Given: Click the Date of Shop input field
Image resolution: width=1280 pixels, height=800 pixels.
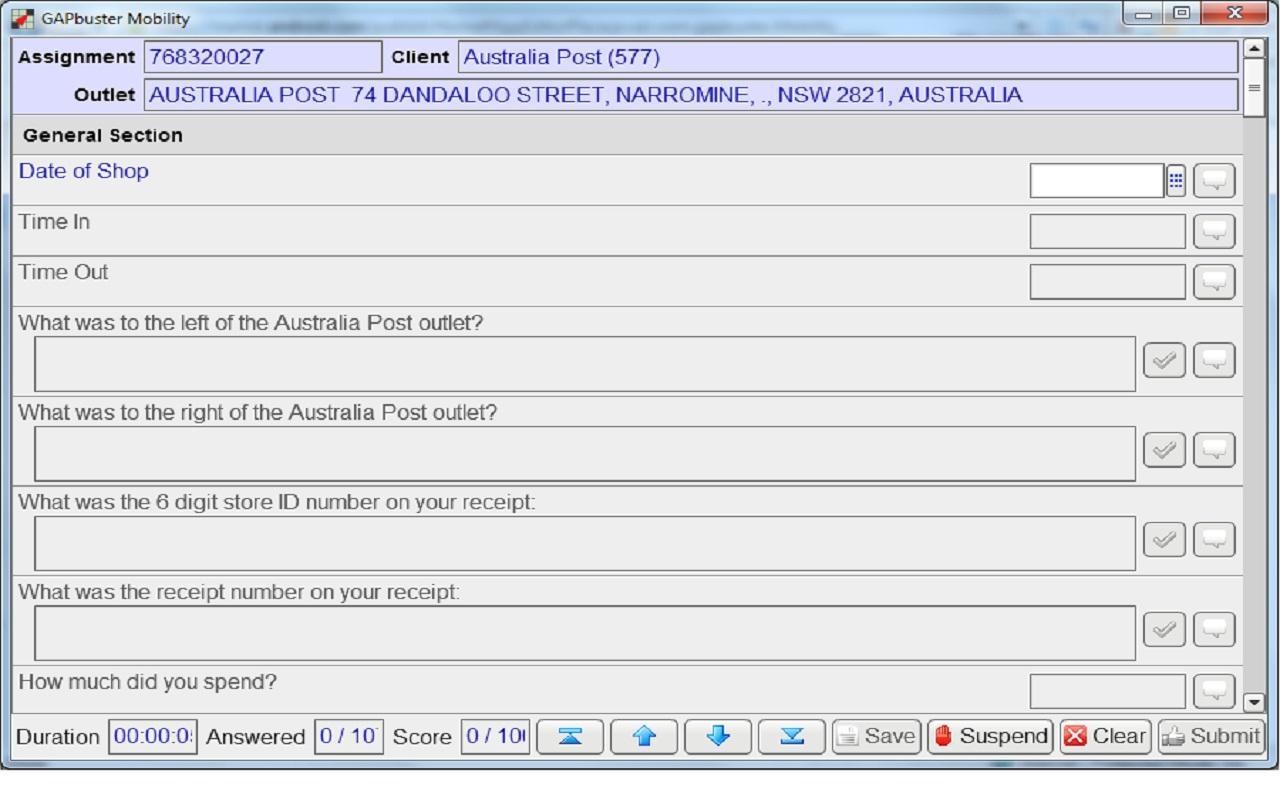Looking at the screenshot, I should (x=1097, y=181).
